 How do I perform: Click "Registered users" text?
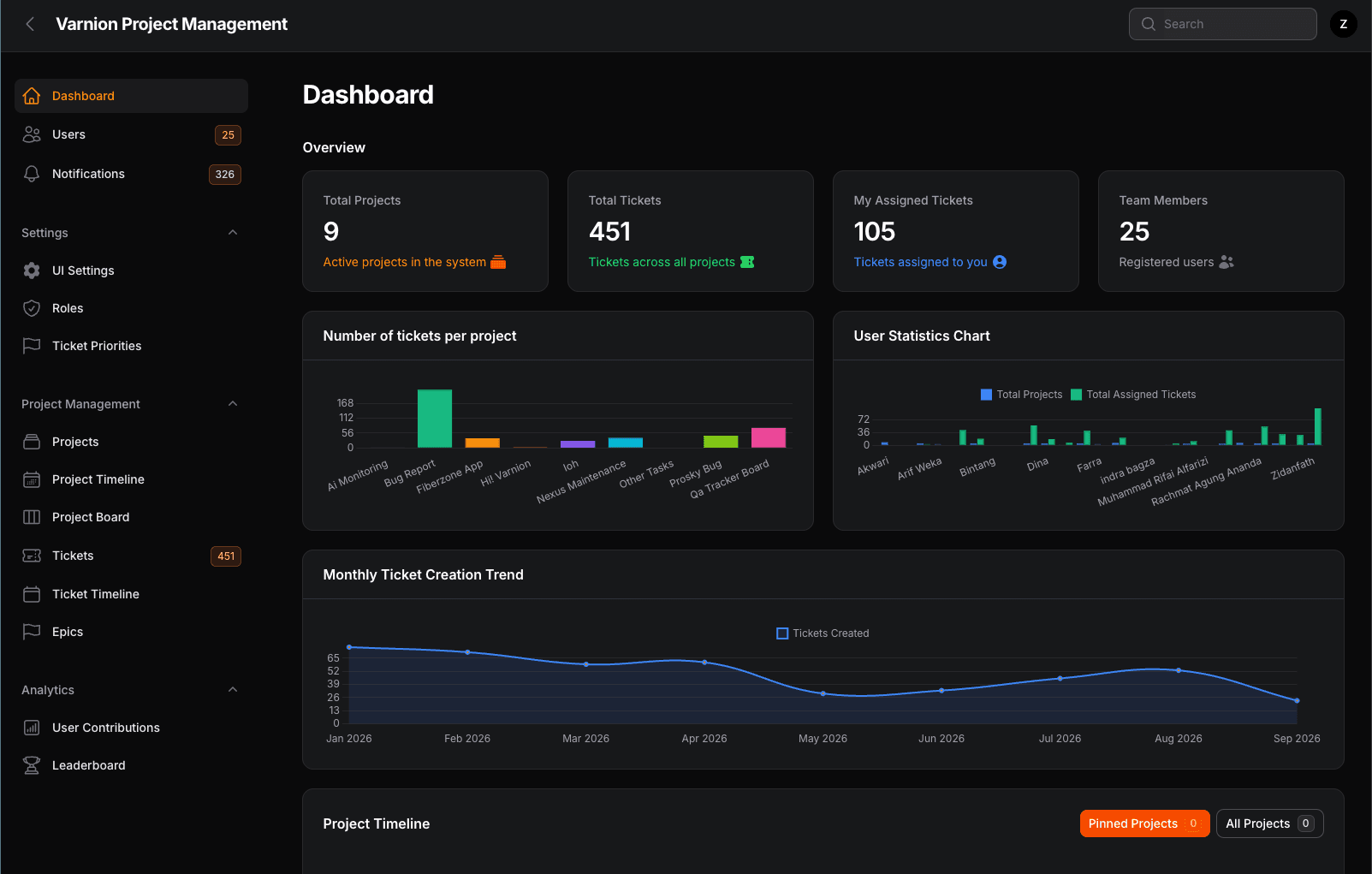coord(1166,262)
